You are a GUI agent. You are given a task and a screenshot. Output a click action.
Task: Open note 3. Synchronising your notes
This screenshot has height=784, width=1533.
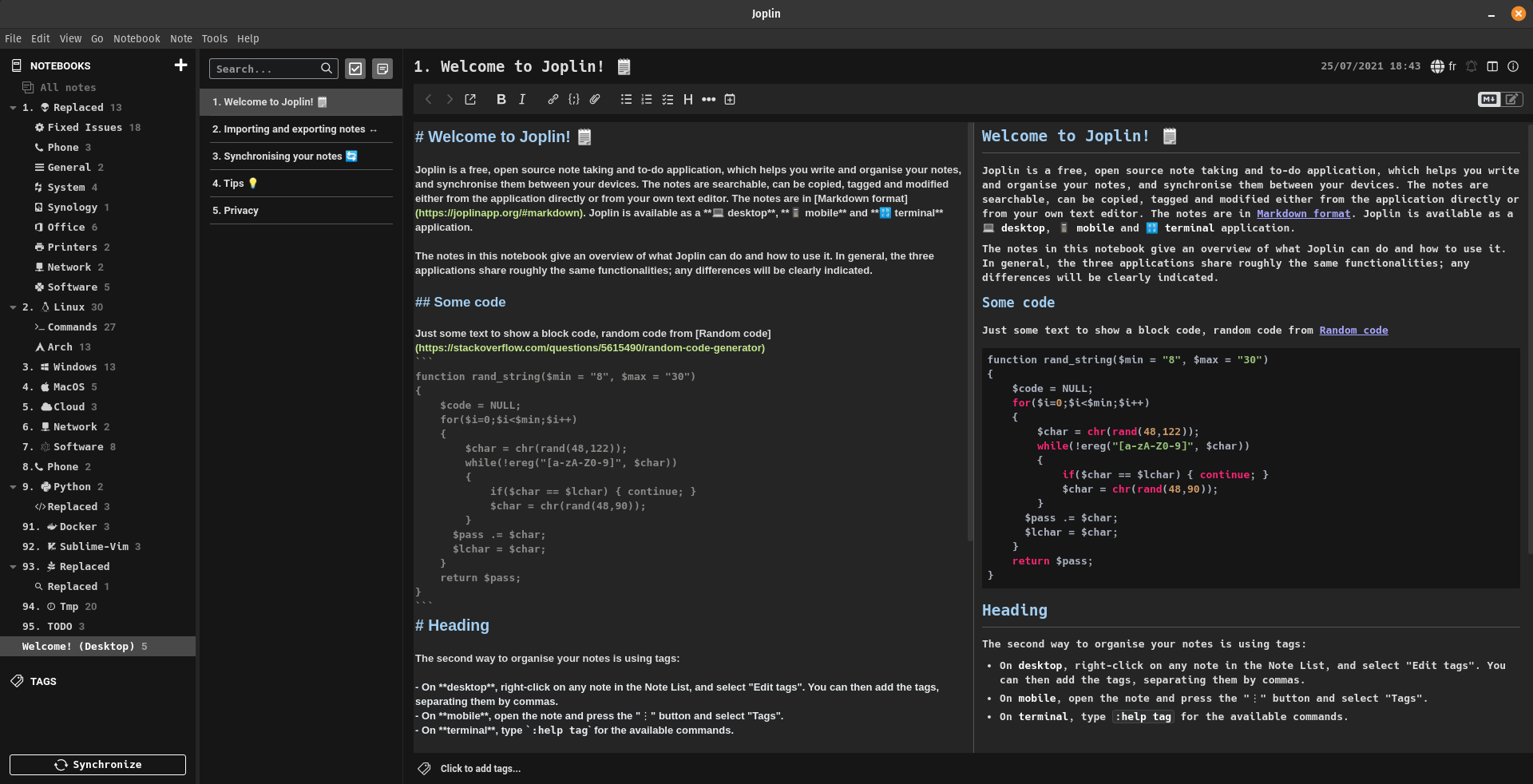301,156
